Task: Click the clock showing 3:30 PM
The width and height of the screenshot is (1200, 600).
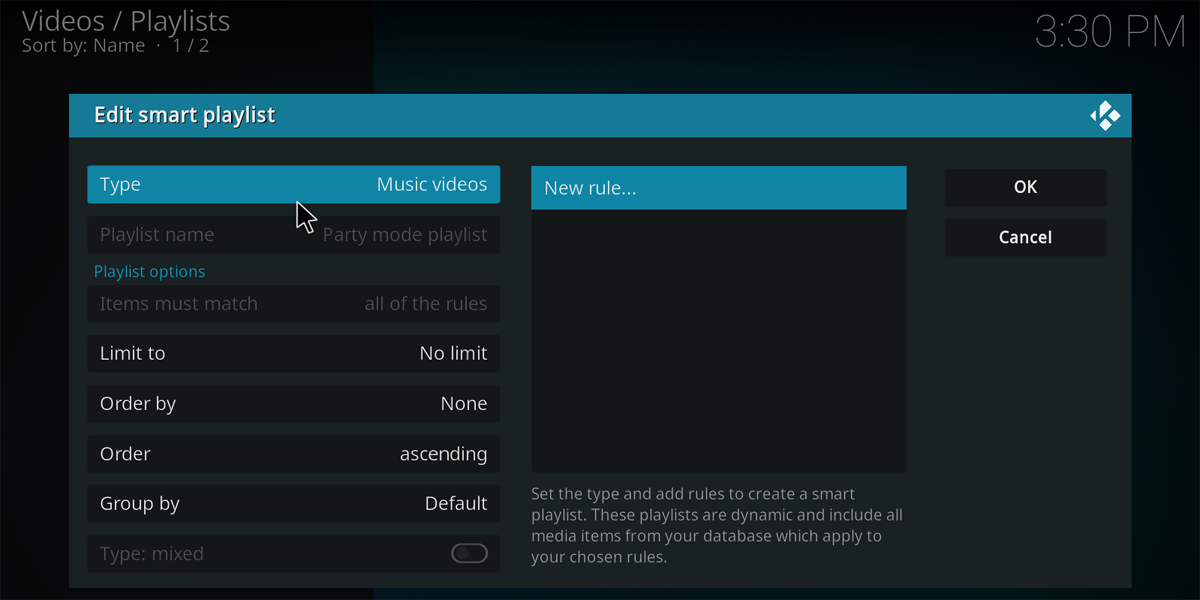Action: 1110,31
